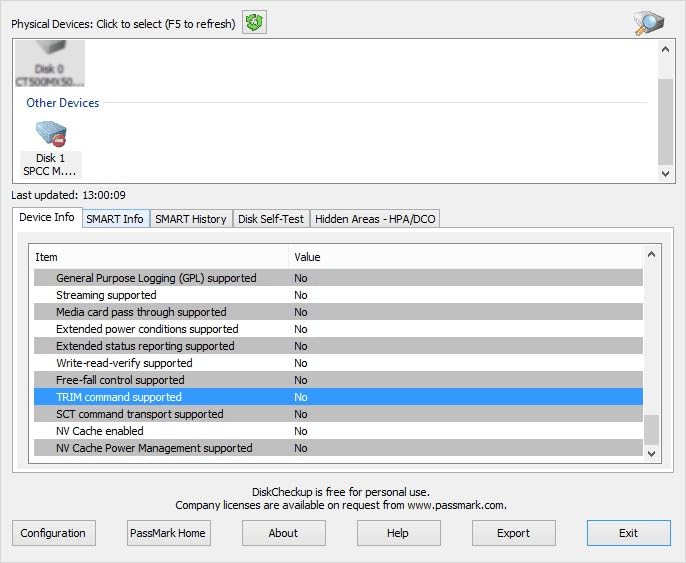Select Extended power conditions supported row

pyautogui.click(x=338, y=329)
